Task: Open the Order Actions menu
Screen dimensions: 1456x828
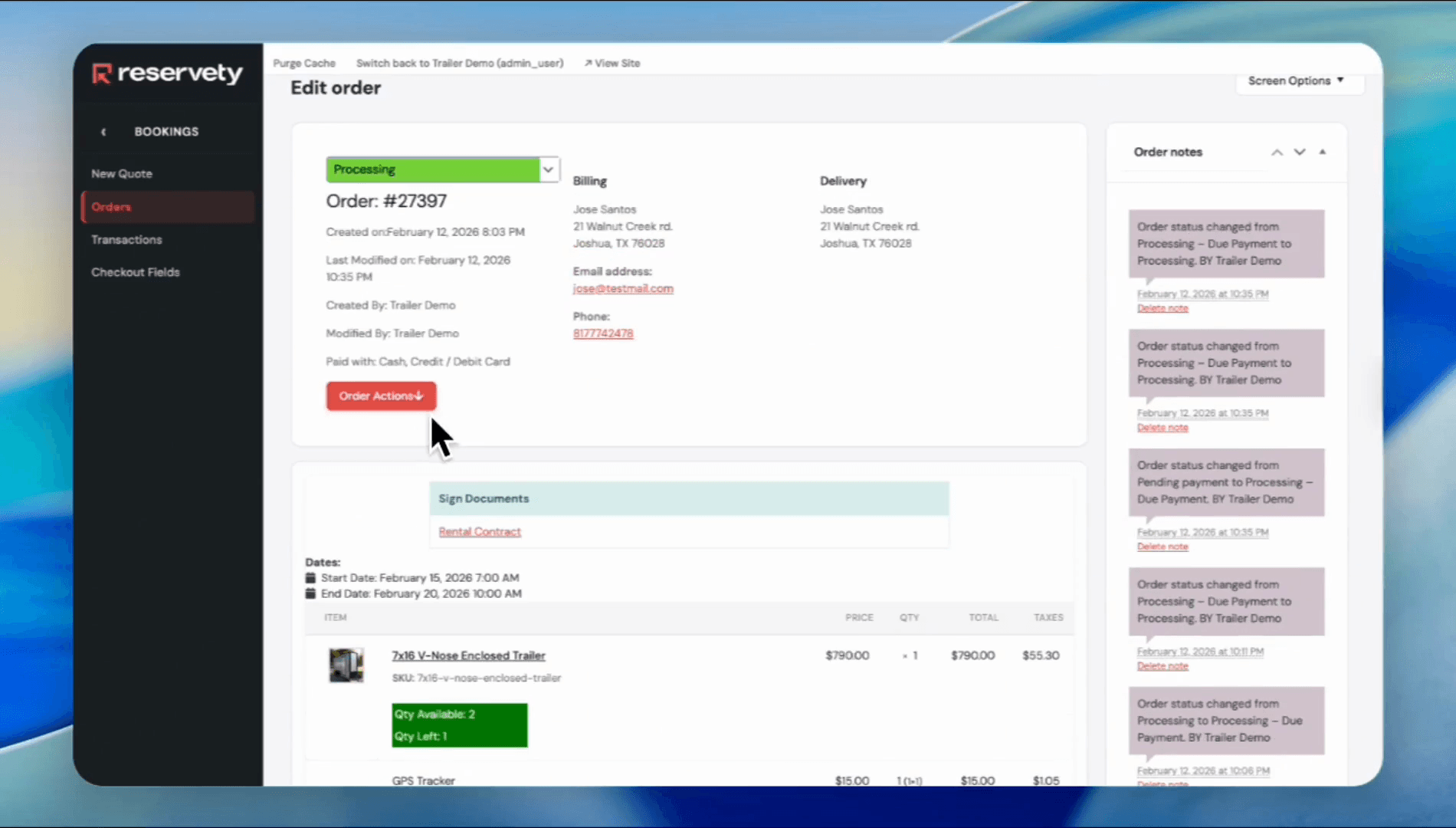Action: coord(381,396)
